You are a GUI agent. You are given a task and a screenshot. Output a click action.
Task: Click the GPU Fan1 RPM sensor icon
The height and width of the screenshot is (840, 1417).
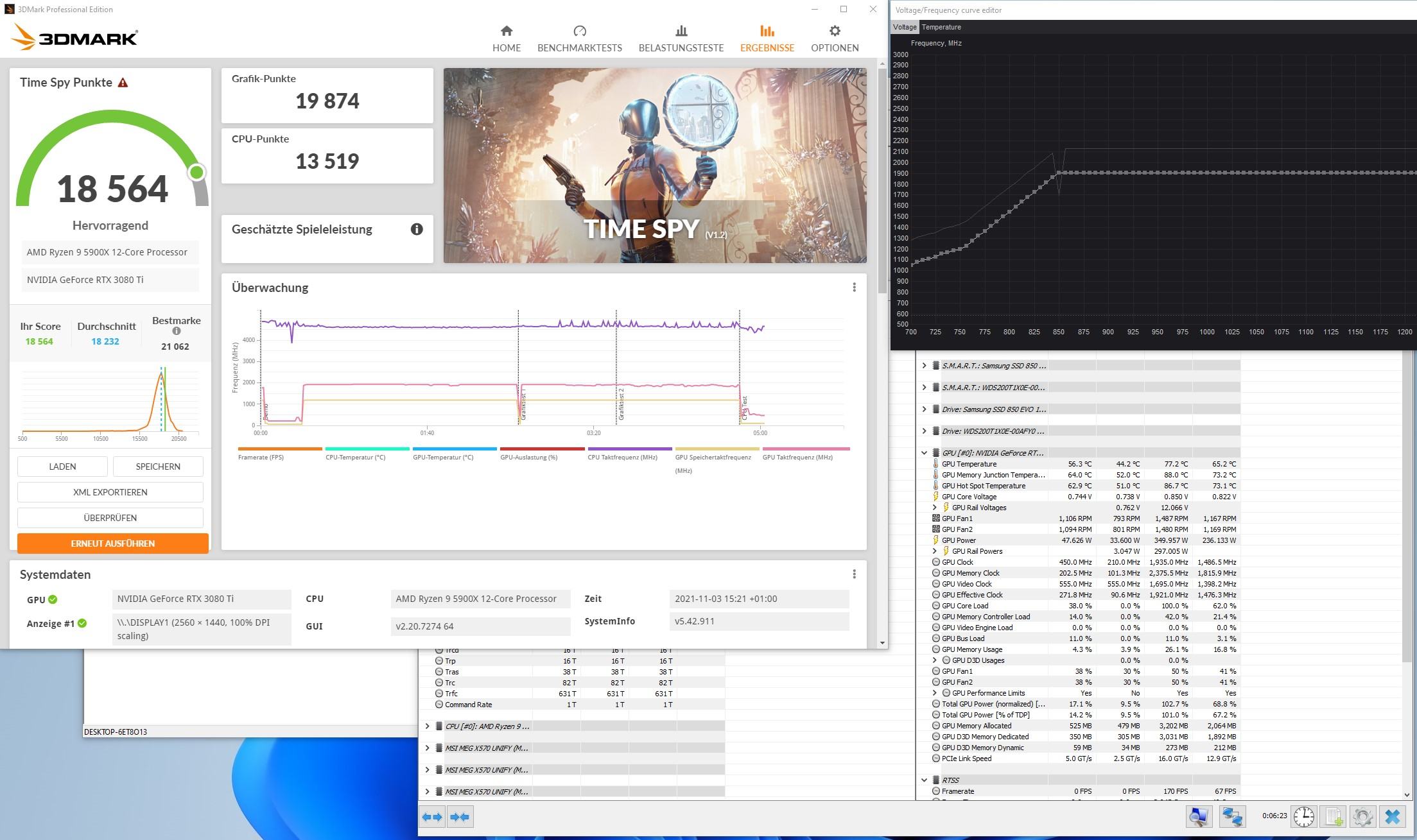point(936,519)
